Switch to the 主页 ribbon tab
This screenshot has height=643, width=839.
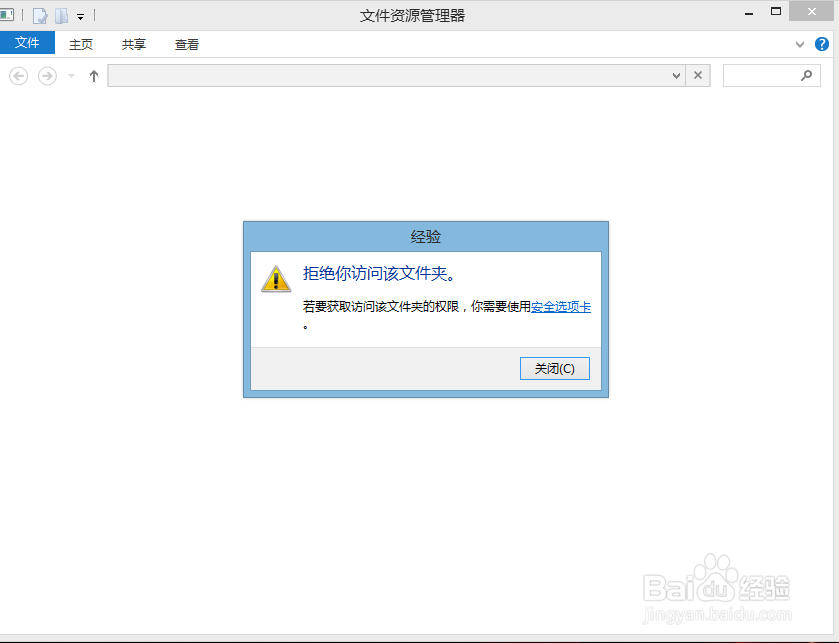tap(80, 44)
